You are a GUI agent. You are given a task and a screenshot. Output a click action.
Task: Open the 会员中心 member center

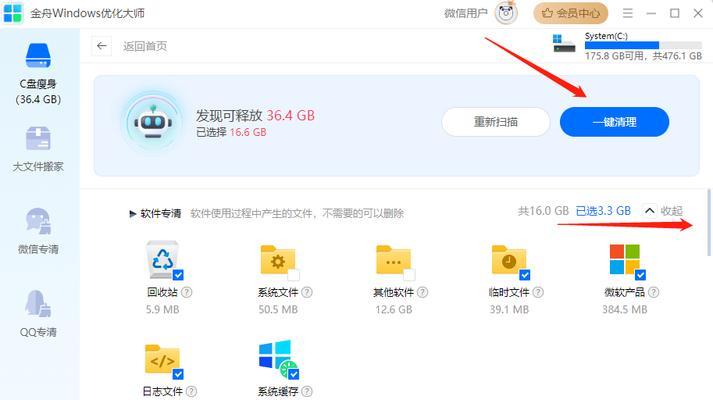571,13
